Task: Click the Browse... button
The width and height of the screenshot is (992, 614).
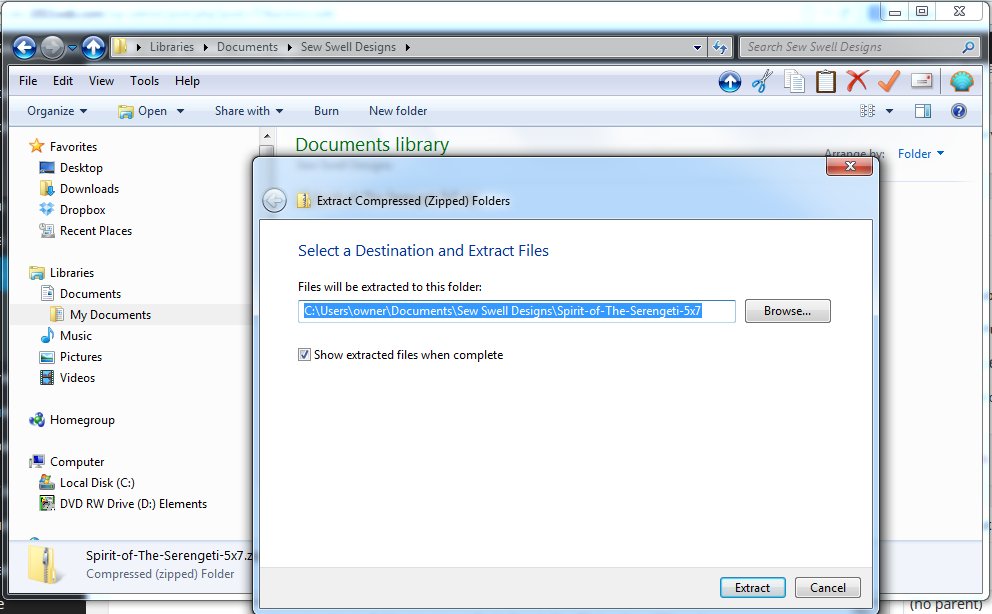Action: pyautogui.click(x=787, y=311)
